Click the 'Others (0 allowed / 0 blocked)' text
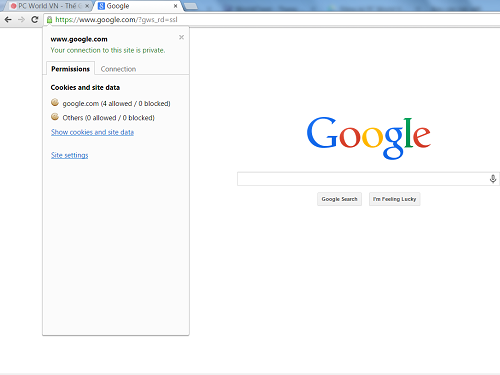 (x=109, y=118)
